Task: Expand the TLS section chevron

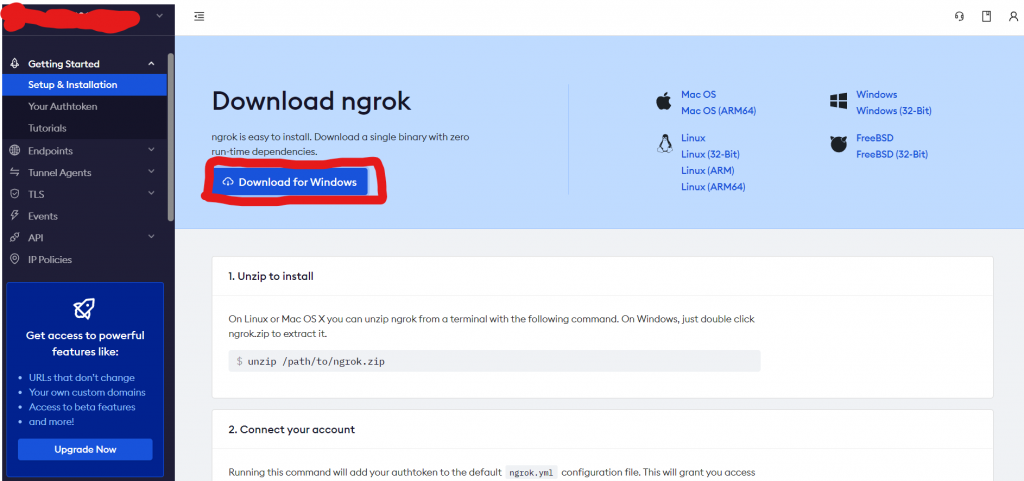Action: pos(152,193)
